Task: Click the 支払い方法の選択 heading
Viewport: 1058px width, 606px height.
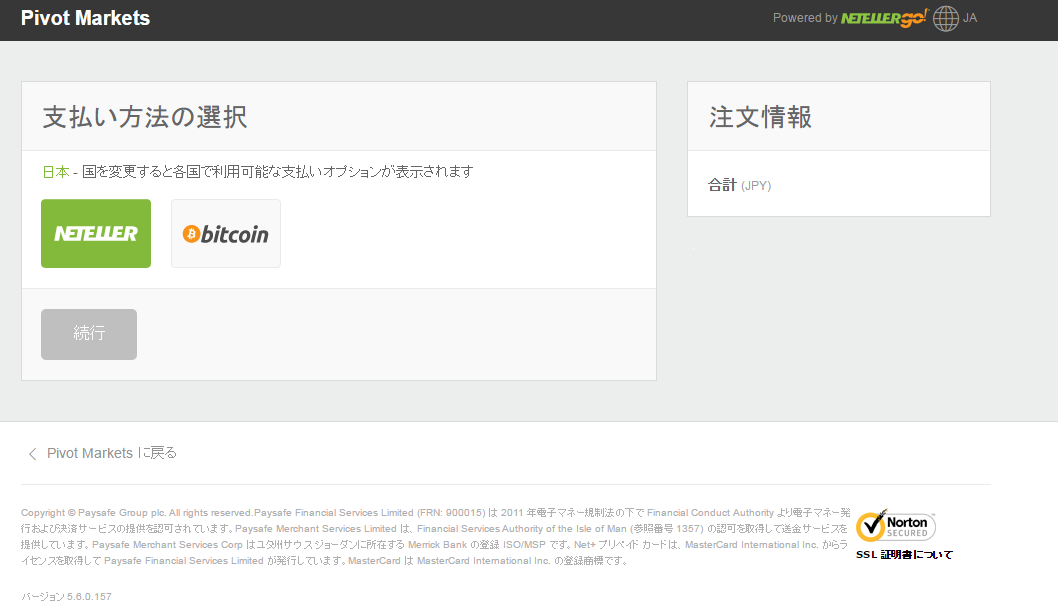Action: pos(144,117)
